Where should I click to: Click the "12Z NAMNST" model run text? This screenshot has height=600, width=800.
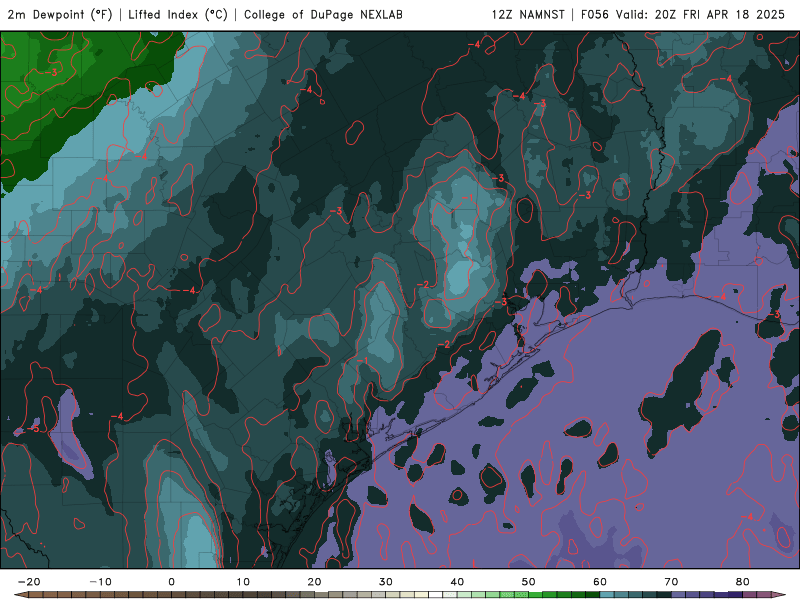[528, 15]
